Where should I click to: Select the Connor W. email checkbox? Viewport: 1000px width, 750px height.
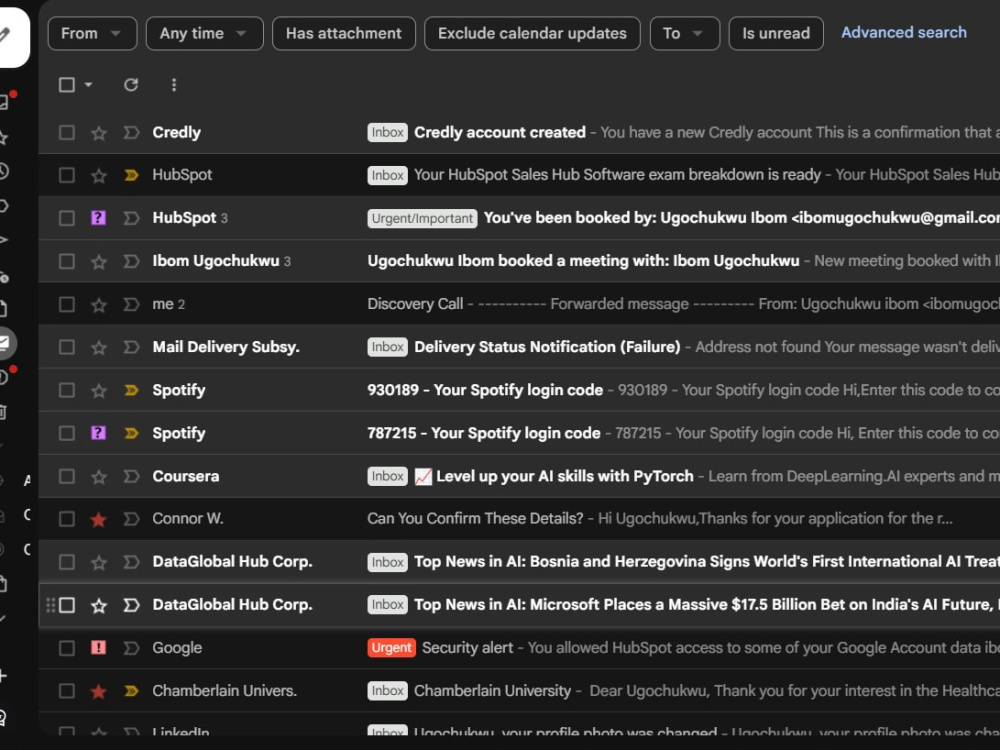(x=67, y=519)
